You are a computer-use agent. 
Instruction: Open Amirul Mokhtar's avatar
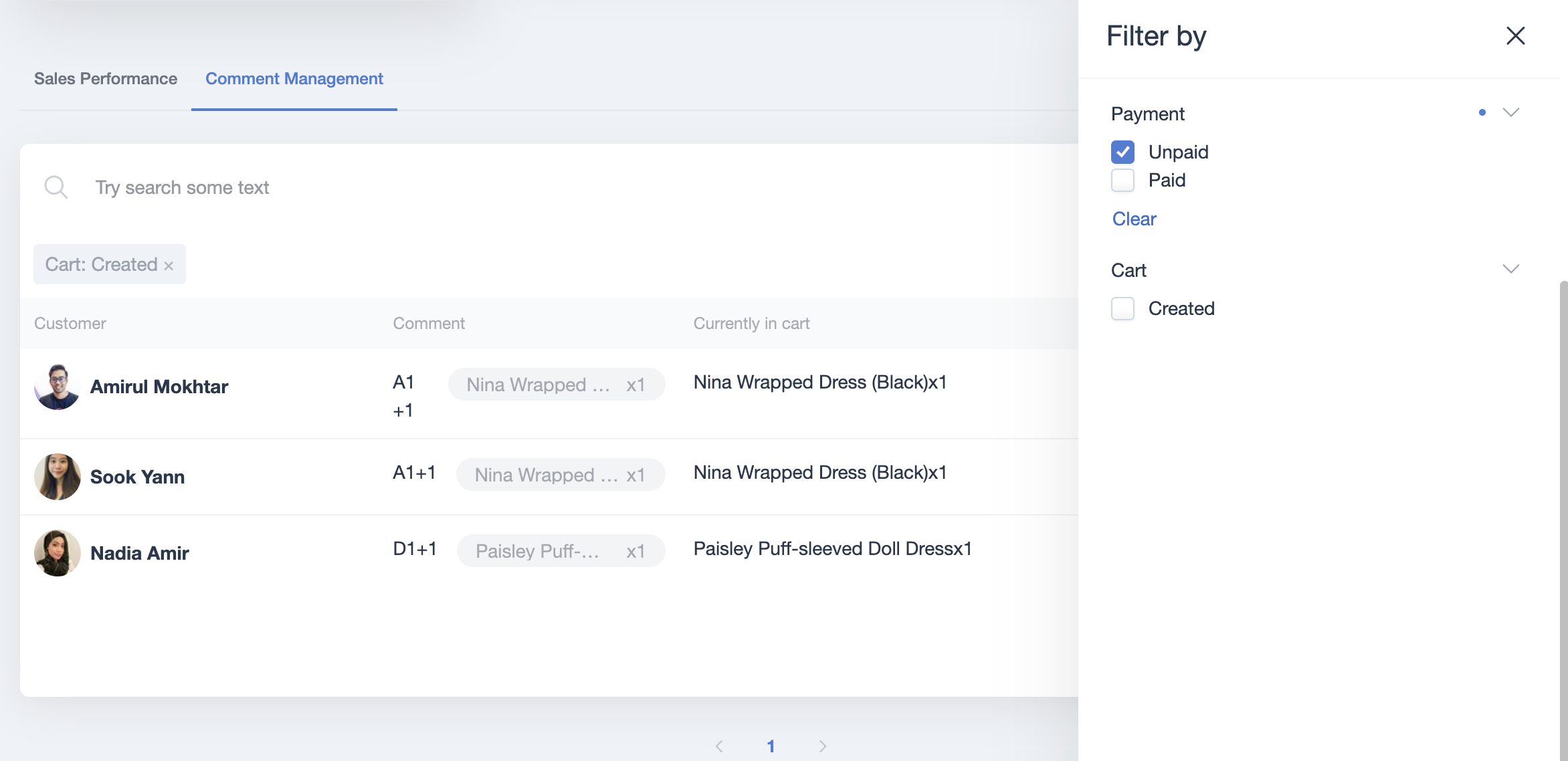[58, 387]
